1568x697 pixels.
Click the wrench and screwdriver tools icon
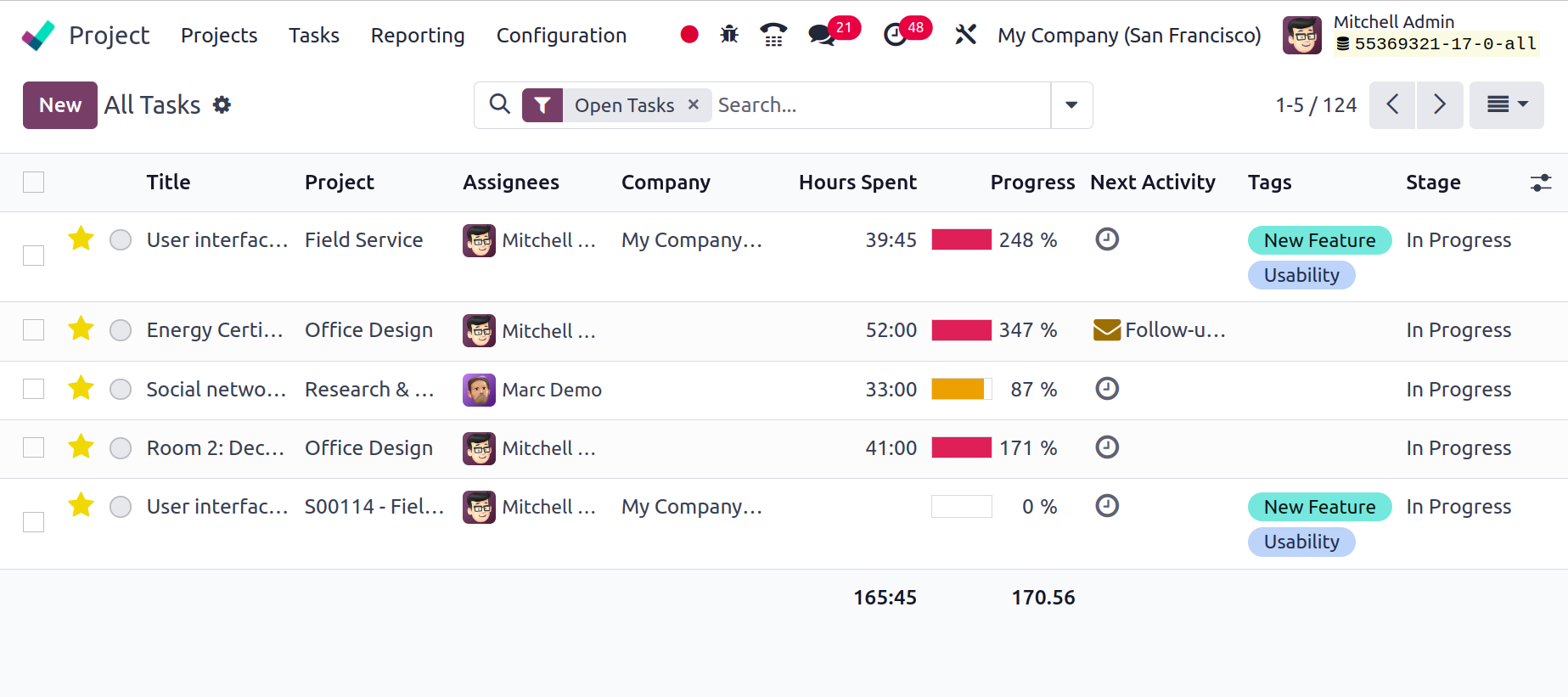965,35
